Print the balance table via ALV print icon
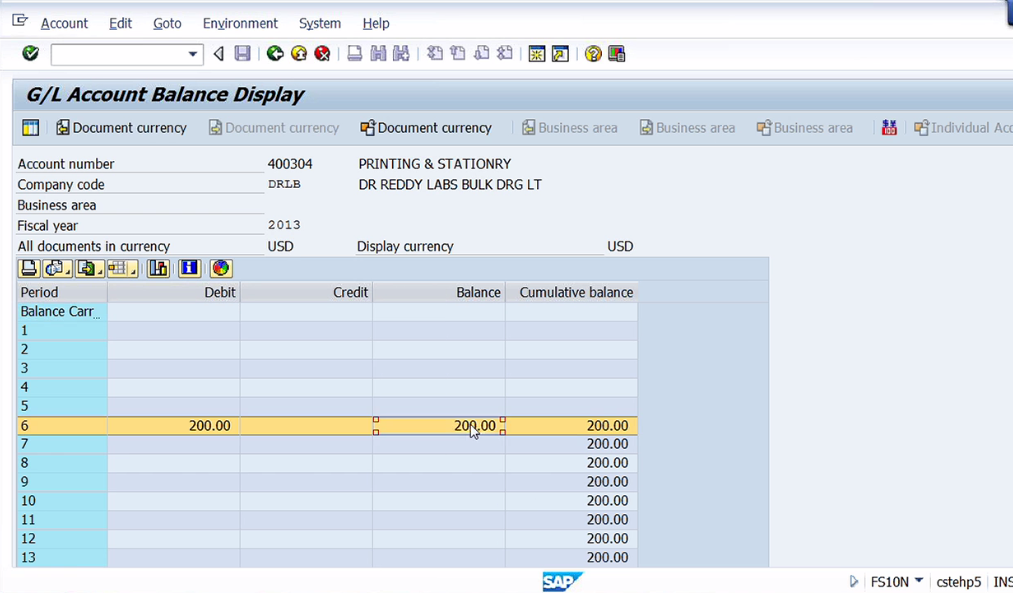This screenshot has height=593, width=1013. click(29, 268)
